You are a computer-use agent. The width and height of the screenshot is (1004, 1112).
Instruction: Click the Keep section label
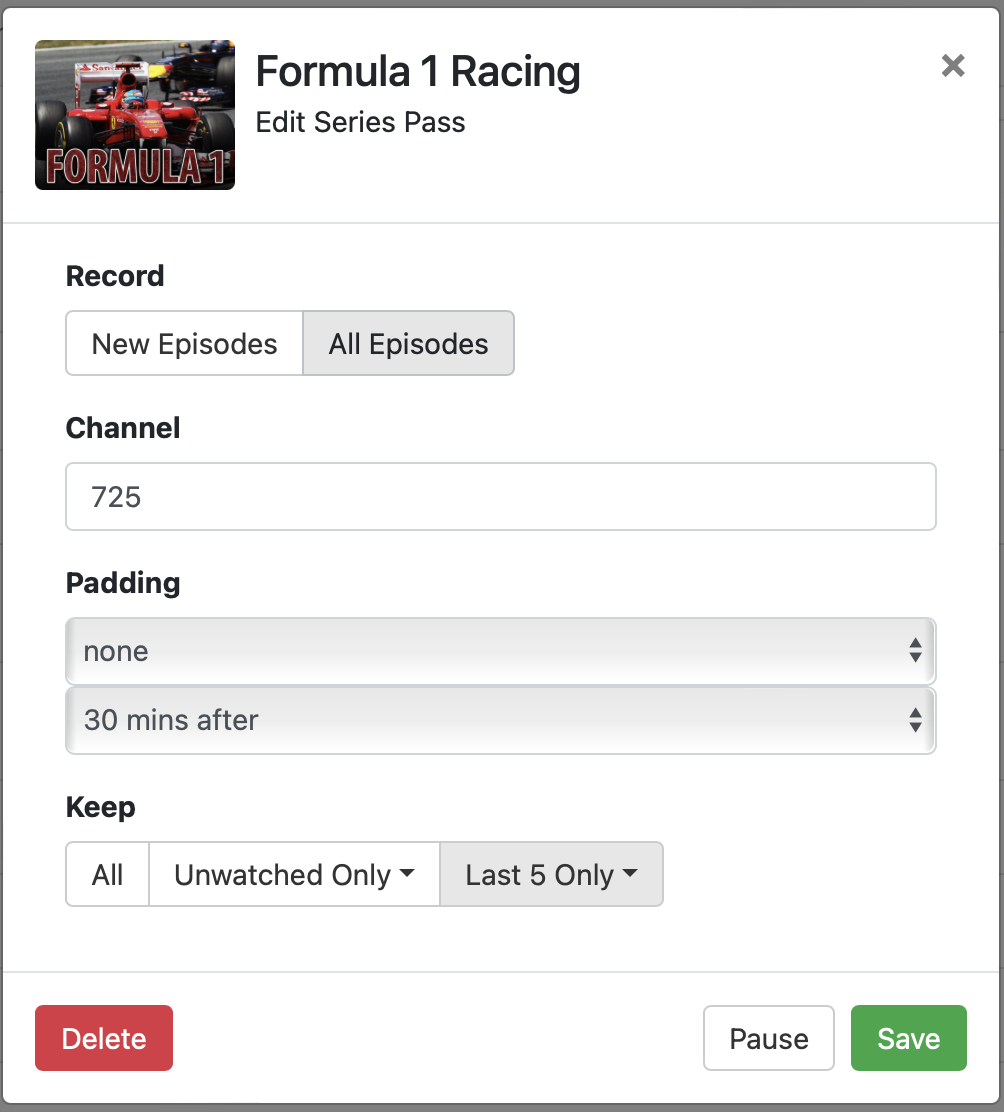tap(100, 807)
